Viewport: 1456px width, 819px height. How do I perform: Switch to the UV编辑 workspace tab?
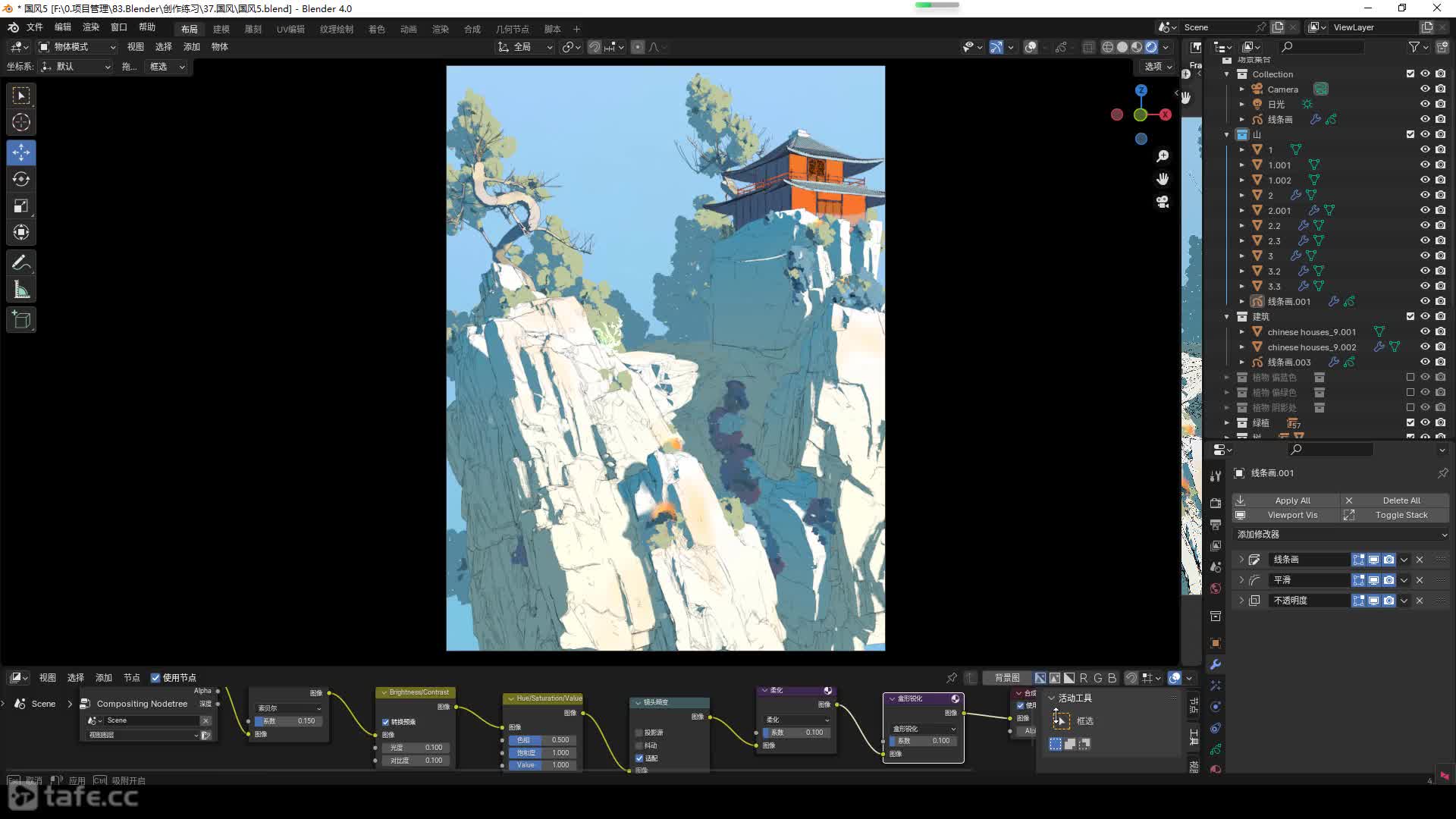pyautogui.click(x=290, y=29)
